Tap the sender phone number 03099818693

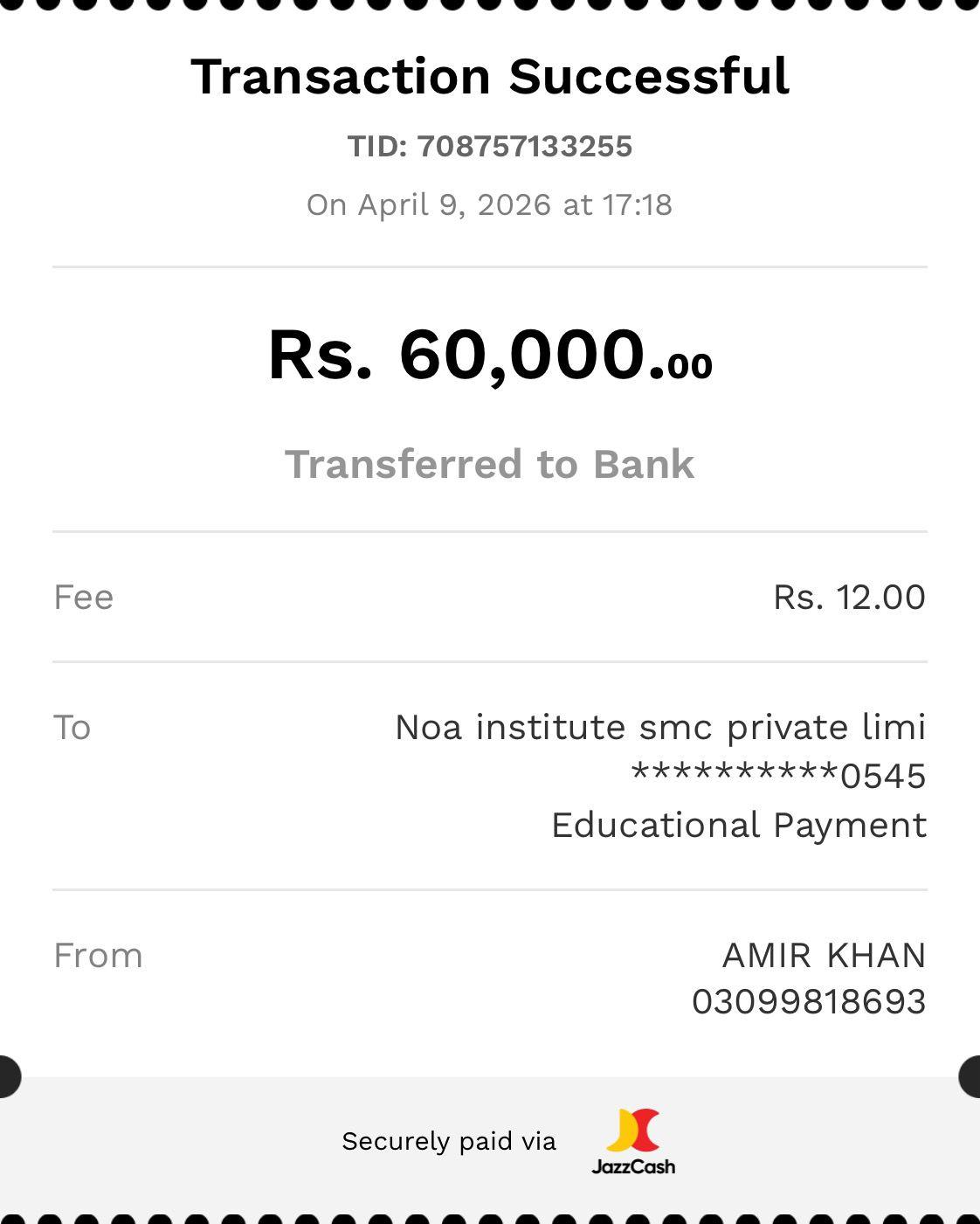809,1002
